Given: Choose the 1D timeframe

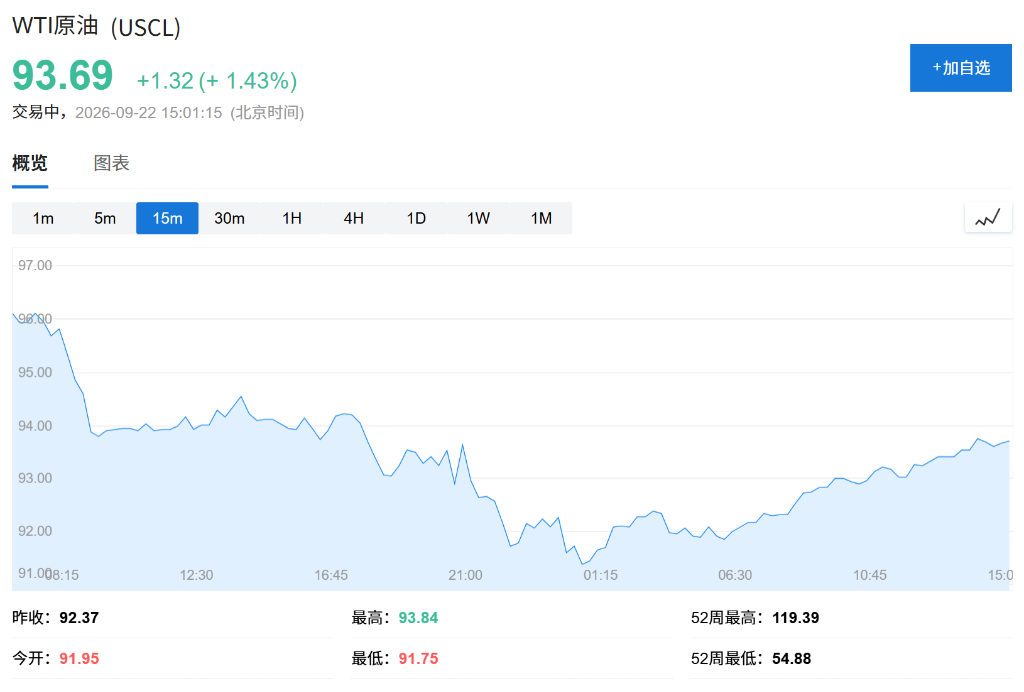Looking at the screenshot, I should (x=416, y=218).
